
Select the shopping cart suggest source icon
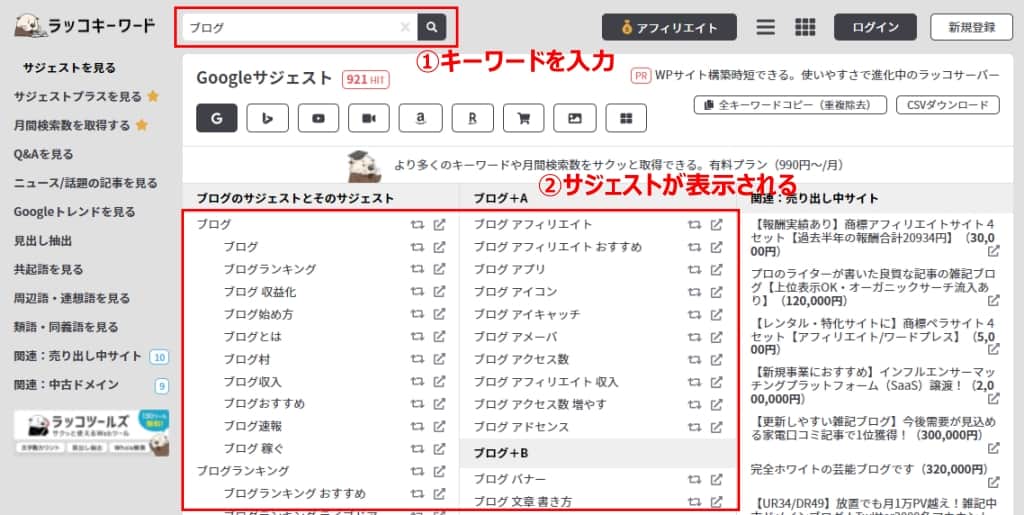[x=523, y=118]
